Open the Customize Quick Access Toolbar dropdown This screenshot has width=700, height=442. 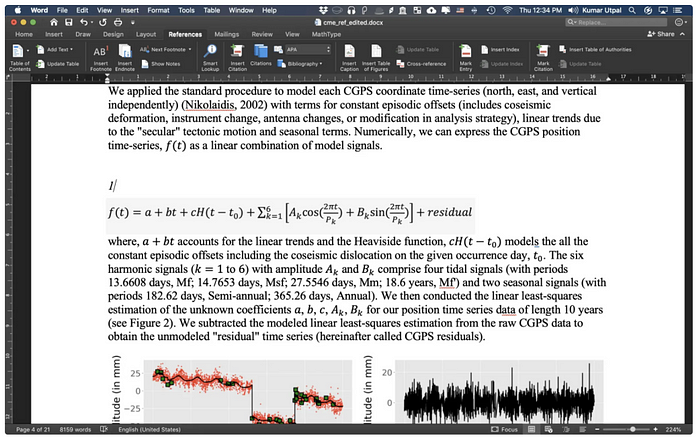(x=133, y=22)
